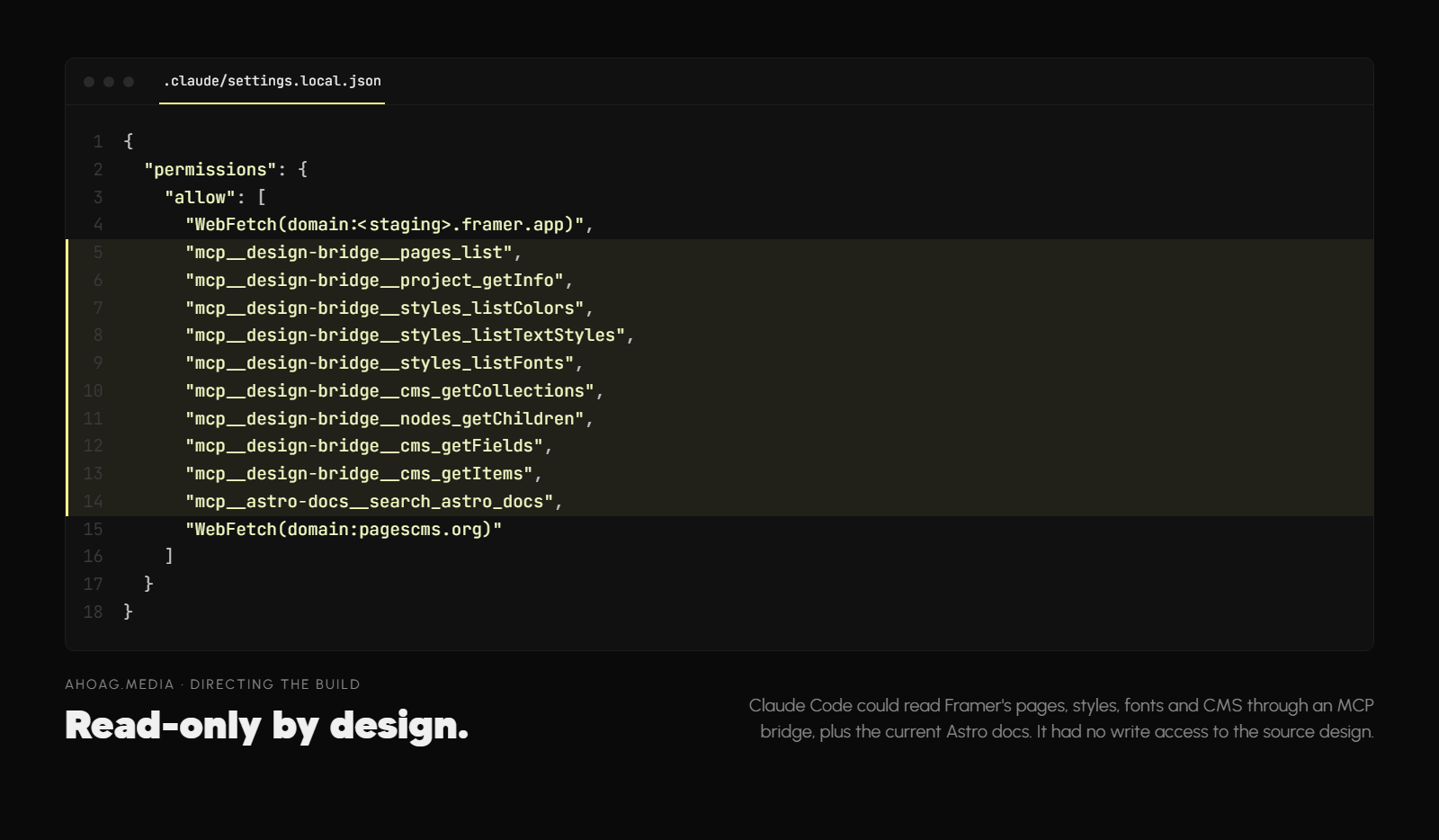Click the closing square bracket on line 16

pos(169,557)
